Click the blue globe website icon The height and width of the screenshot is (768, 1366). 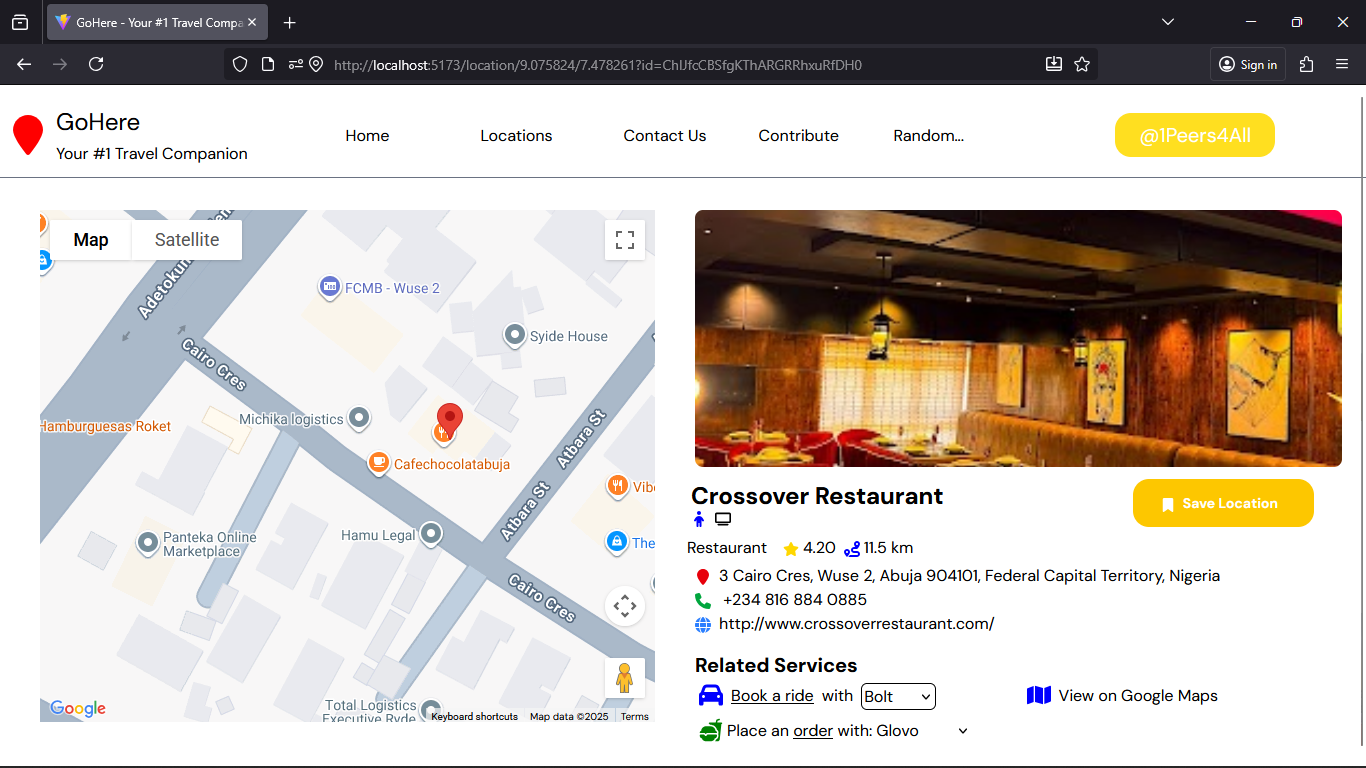[703, 625]
